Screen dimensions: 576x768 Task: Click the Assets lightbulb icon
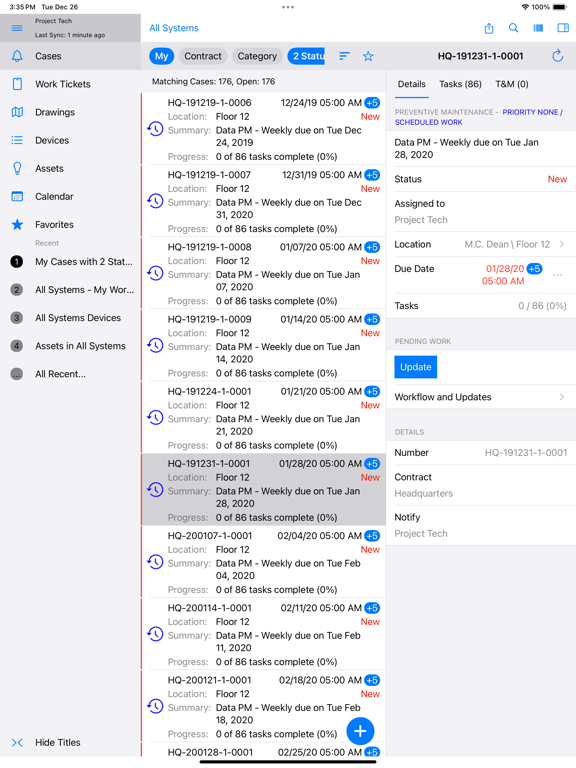(17, 168)
